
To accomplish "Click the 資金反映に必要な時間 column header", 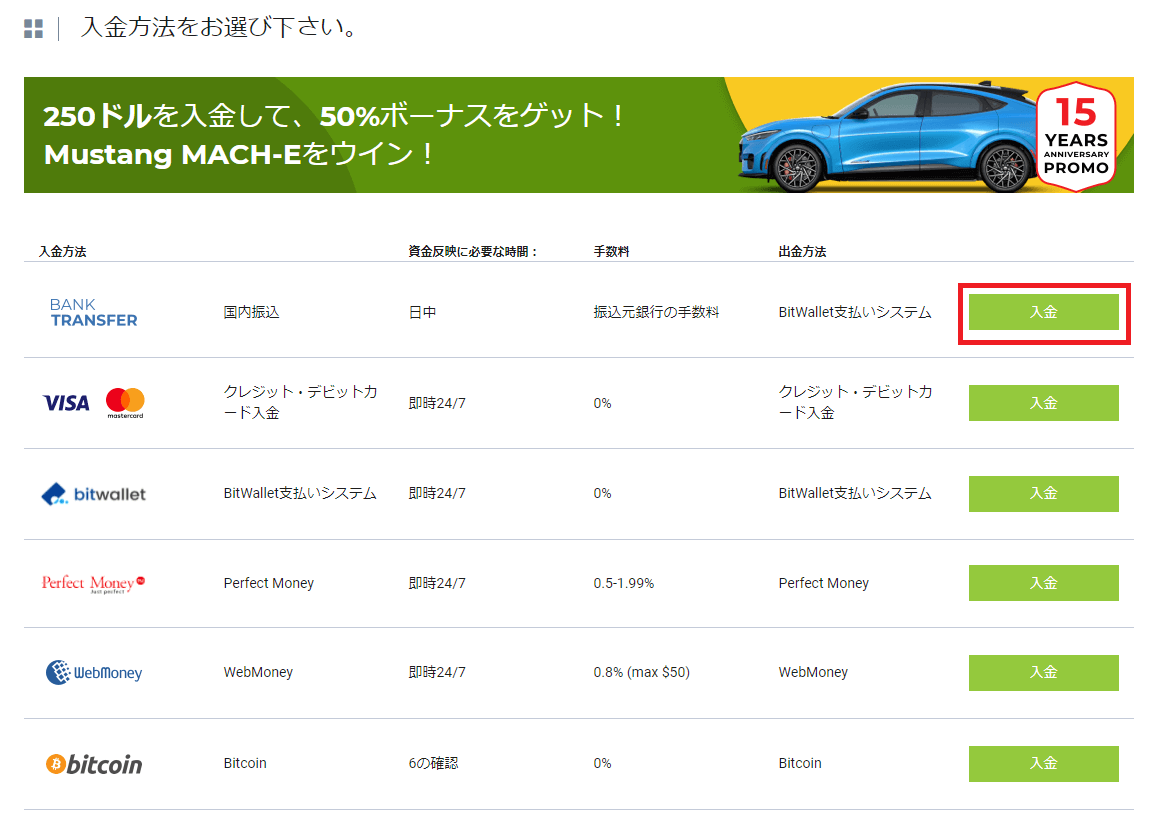I will 473,252.
